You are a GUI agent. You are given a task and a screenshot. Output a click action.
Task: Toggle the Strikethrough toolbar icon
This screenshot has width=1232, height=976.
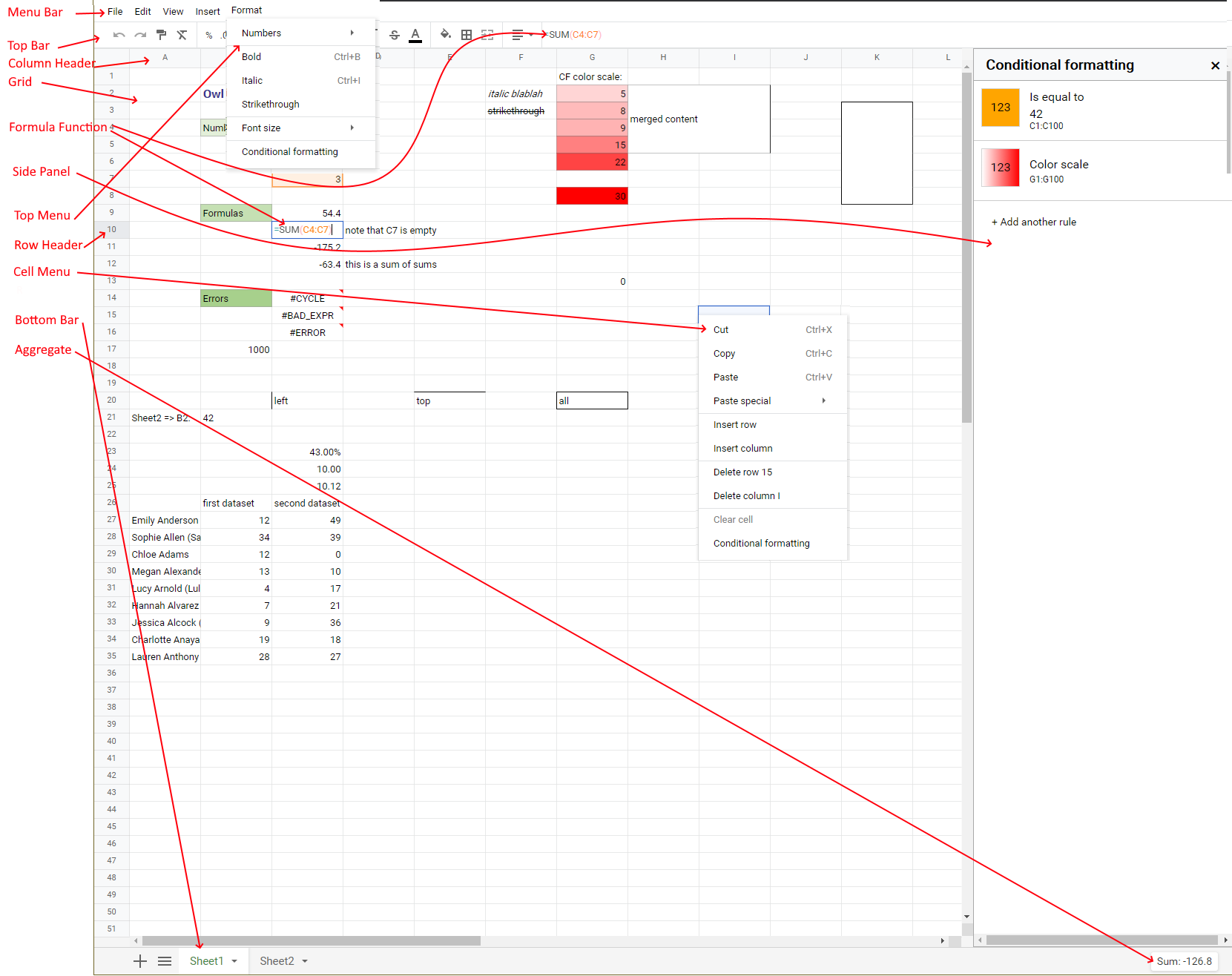point(395,35)
